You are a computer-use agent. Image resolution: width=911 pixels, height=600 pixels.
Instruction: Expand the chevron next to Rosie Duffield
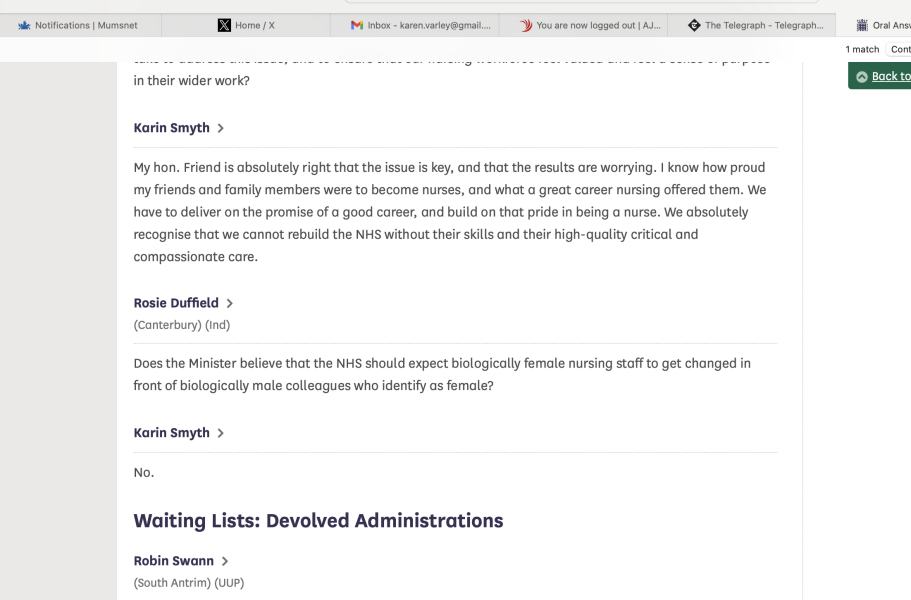(230, 303)
